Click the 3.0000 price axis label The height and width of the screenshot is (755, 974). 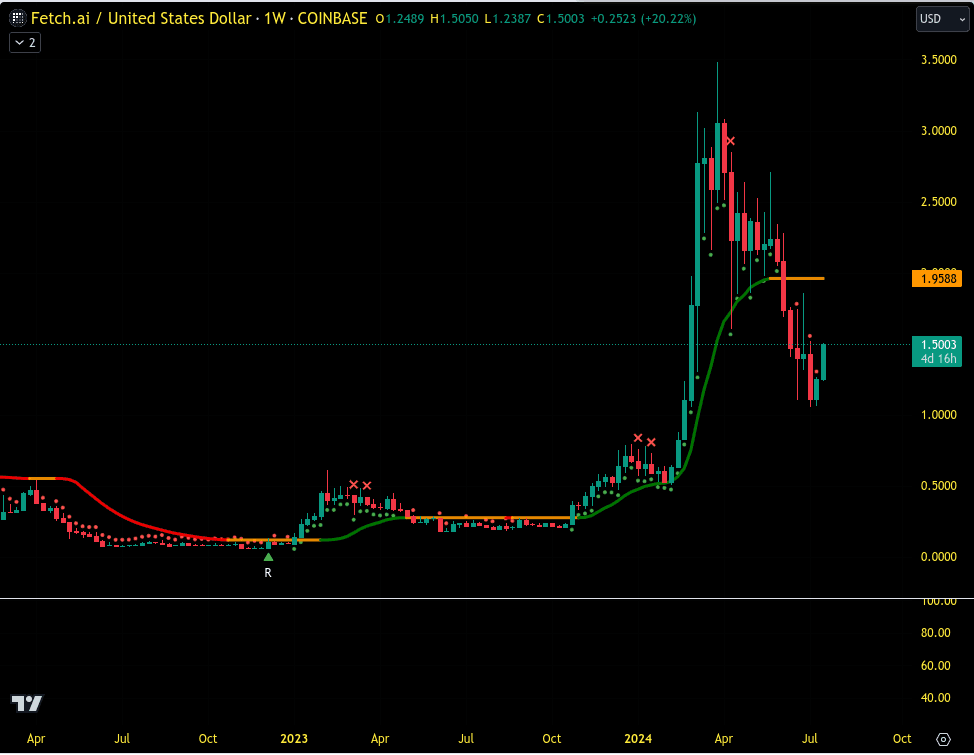point(939,130)
